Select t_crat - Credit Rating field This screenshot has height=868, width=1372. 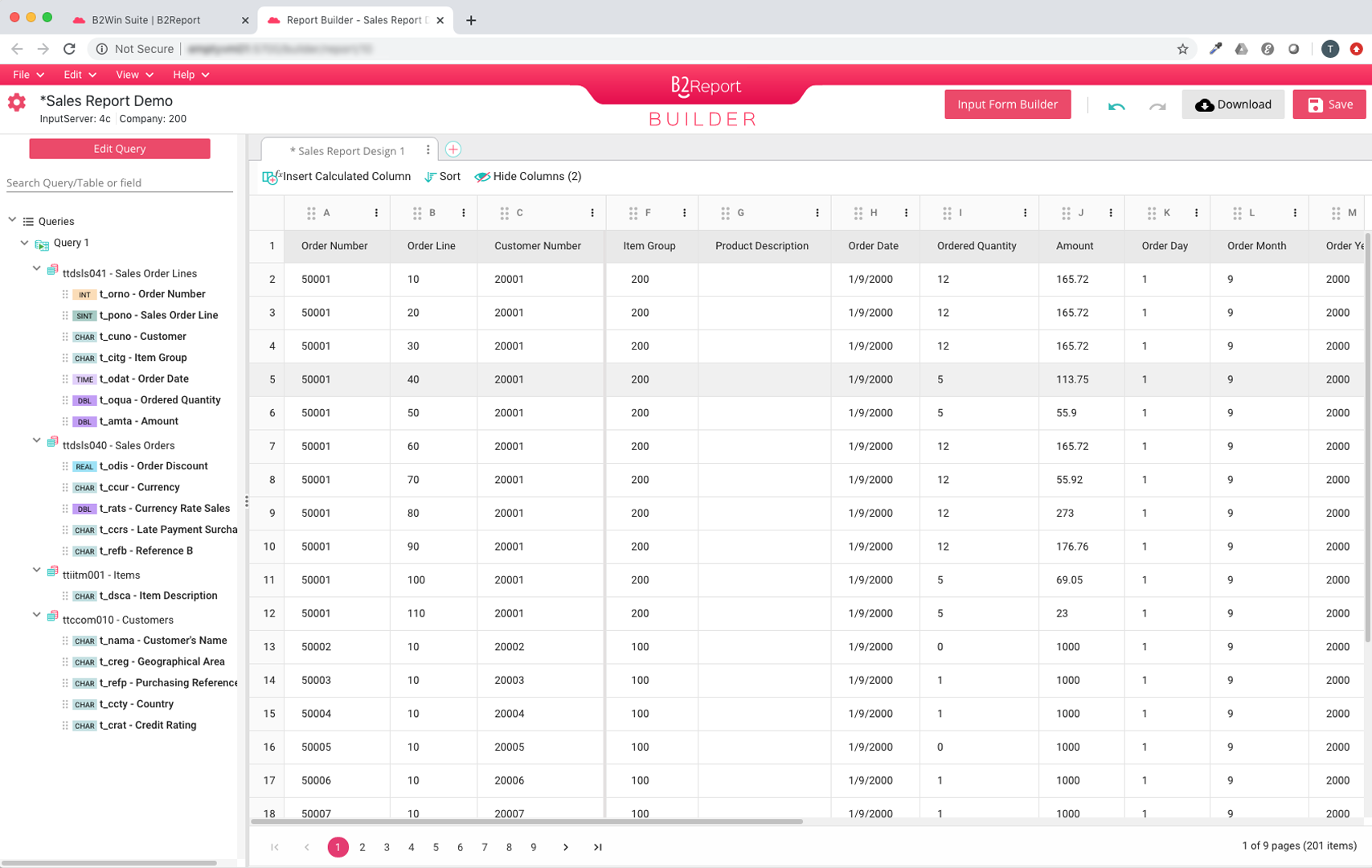coord(148,725)
